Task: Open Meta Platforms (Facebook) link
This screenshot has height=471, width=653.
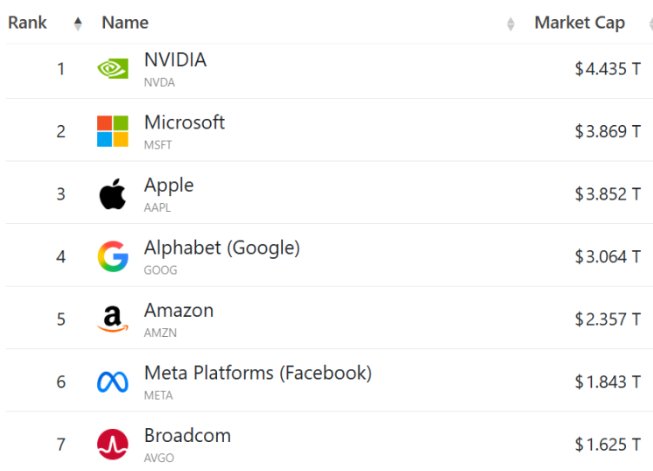Action: [257, 373]
